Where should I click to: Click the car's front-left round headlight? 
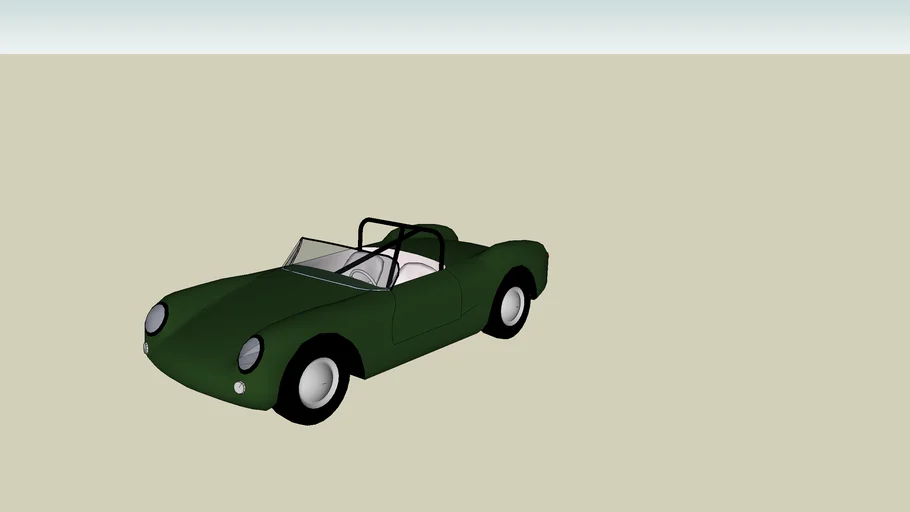click(155, 318)
